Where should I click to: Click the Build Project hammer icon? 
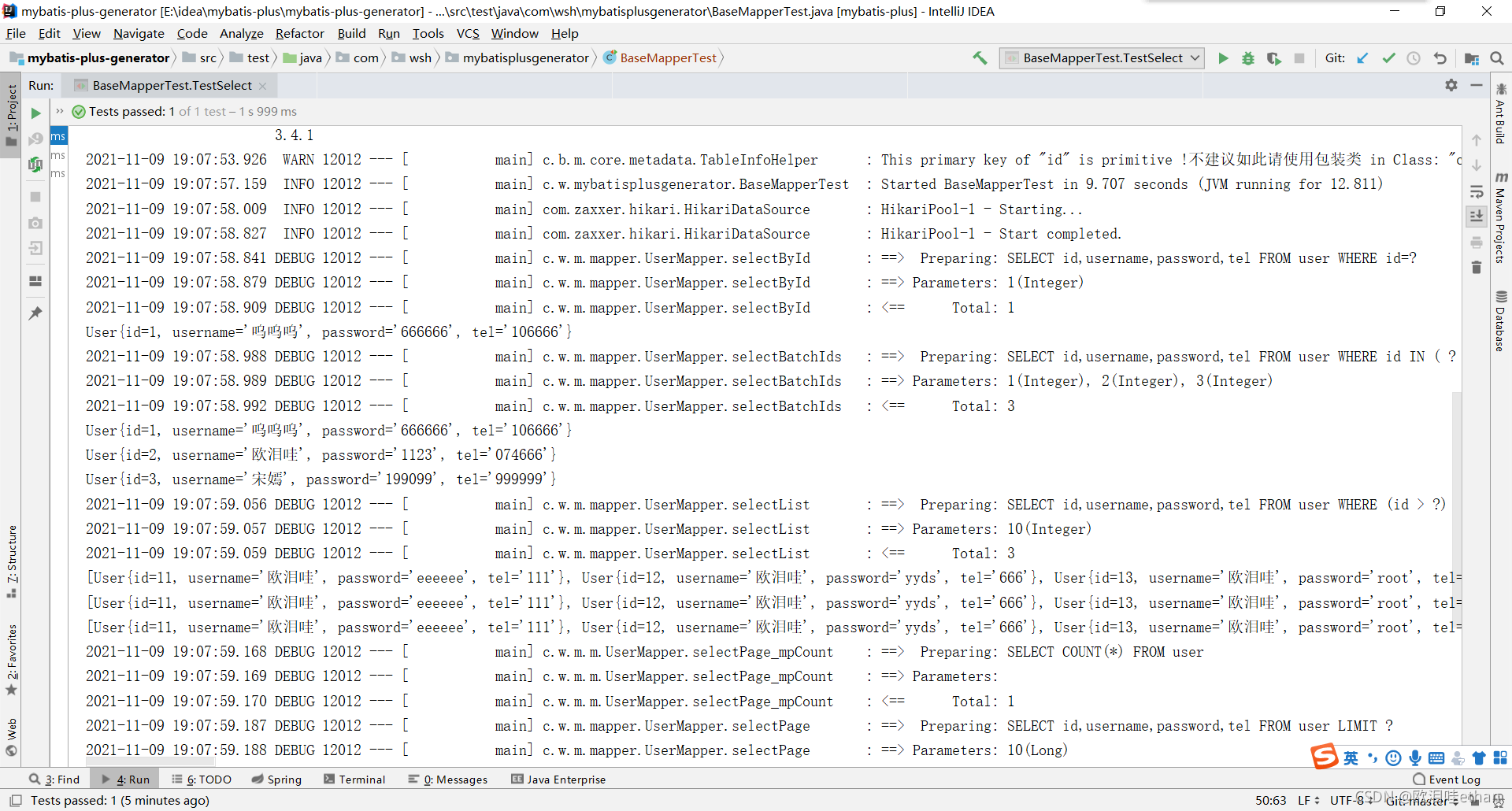tap(980, 58)
